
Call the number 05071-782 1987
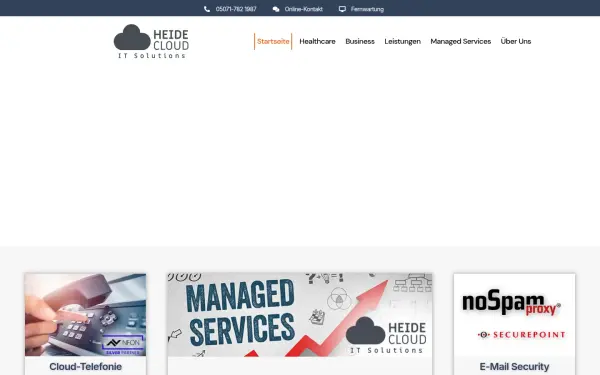236,9
